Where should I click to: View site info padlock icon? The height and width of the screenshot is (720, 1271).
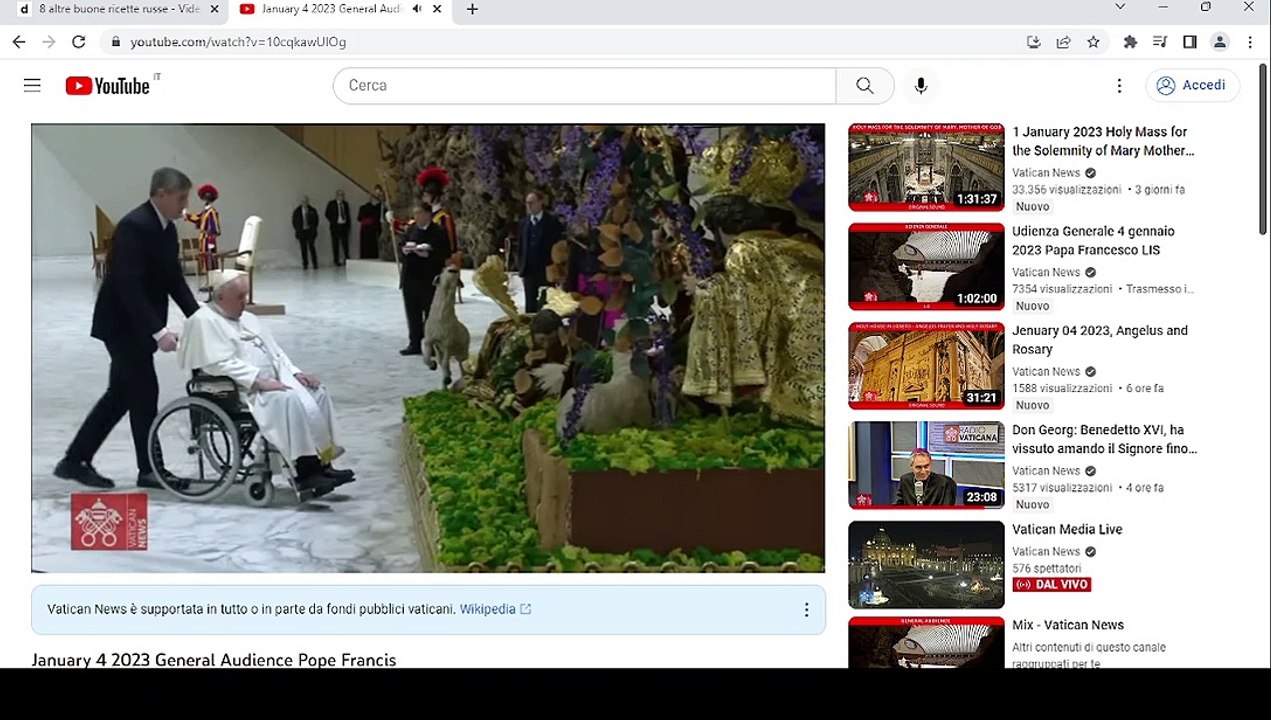(116, 42)
